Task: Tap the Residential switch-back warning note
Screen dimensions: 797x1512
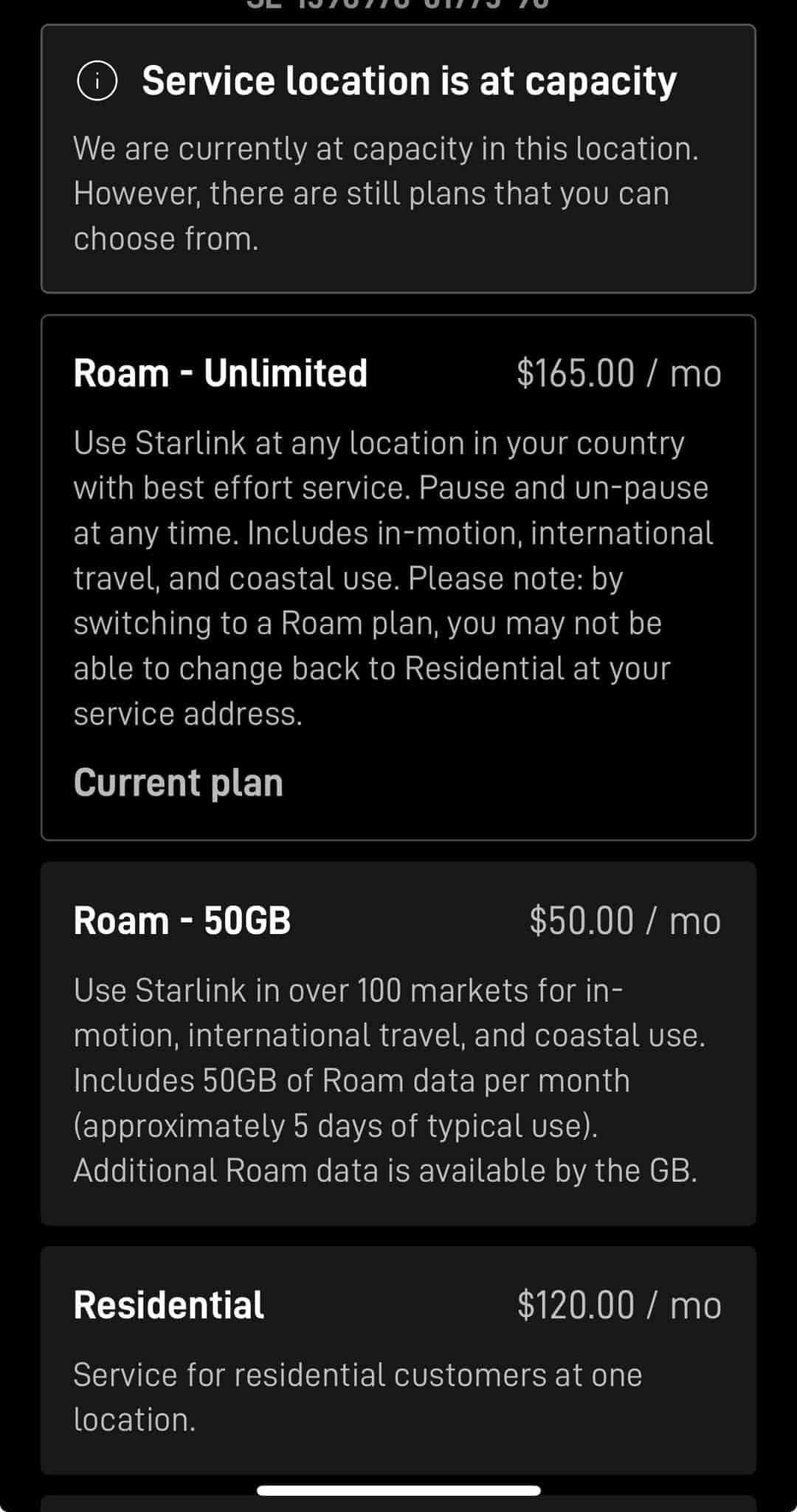Action: tap(372, 646)
